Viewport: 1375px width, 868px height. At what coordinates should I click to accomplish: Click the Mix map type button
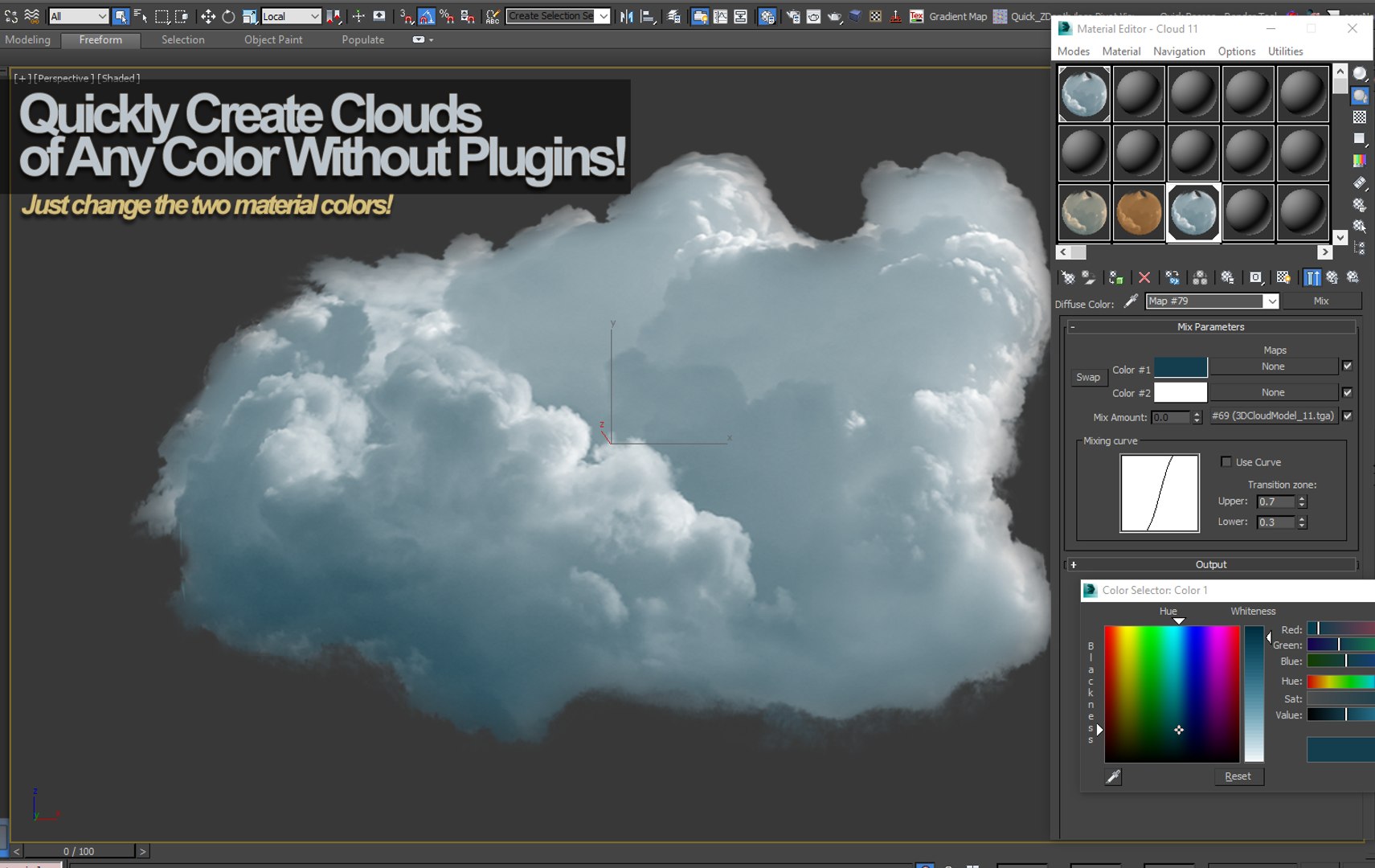point(1321,301)
